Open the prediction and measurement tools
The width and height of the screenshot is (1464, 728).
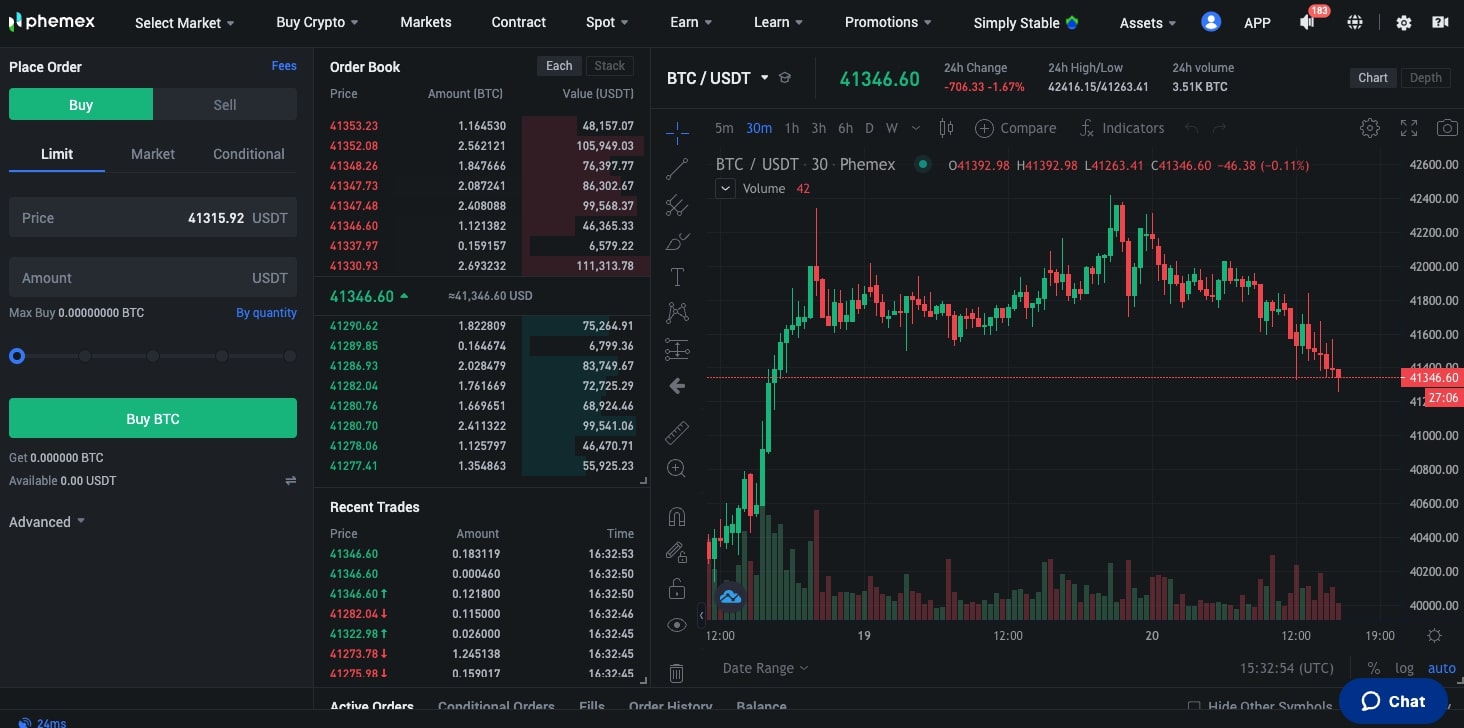(x=677, y=349)
